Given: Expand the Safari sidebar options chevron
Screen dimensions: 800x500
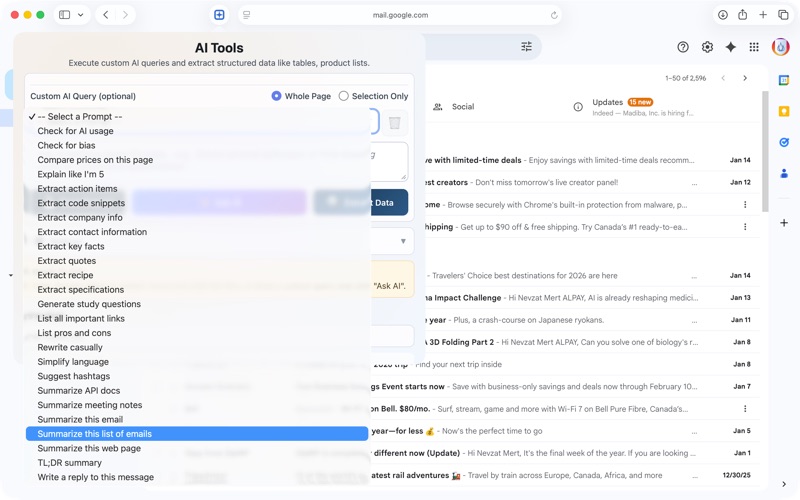Looking at the screenshot, I should click(81, 15).
